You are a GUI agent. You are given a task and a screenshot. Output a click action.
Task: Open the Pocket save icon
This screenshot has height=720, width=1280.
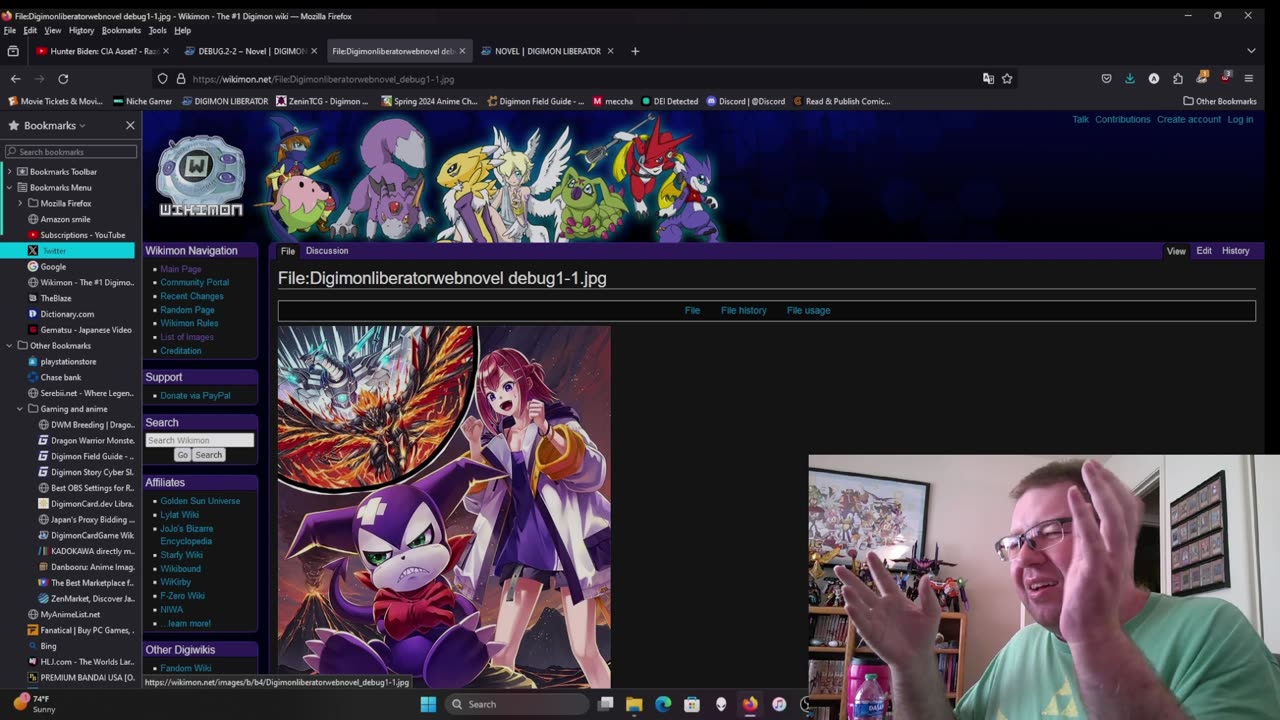1106,79
